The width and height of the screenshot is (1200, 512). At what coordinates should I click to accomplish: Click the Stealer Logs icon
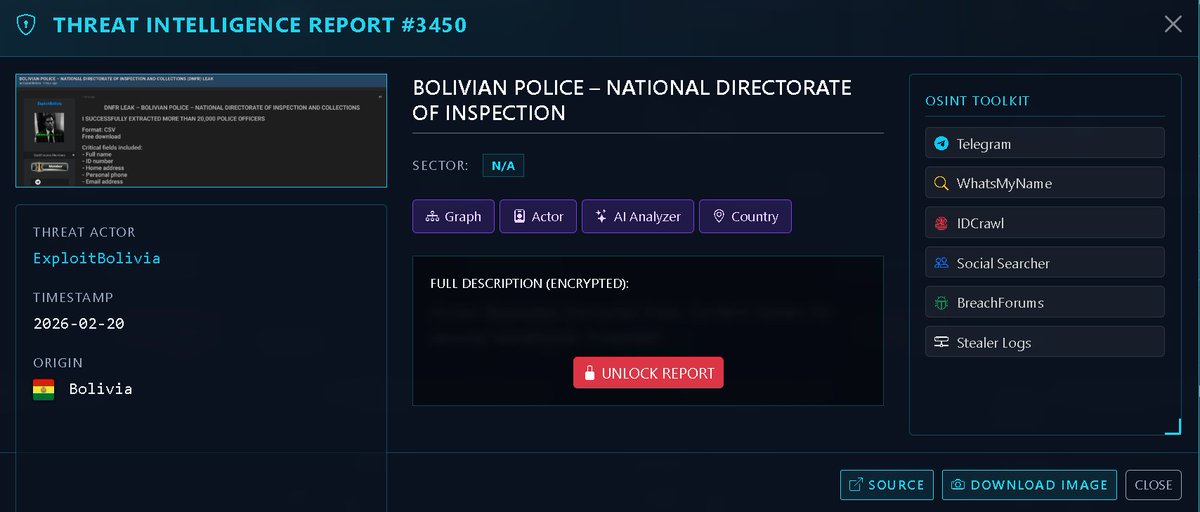[x=941, y=342]
